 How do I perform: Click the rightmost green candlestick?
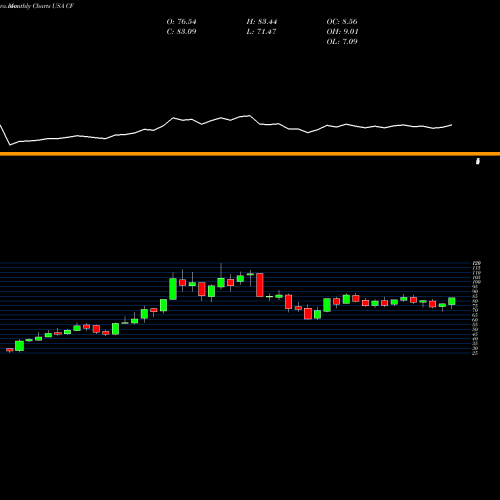click(x=452, y=301)
